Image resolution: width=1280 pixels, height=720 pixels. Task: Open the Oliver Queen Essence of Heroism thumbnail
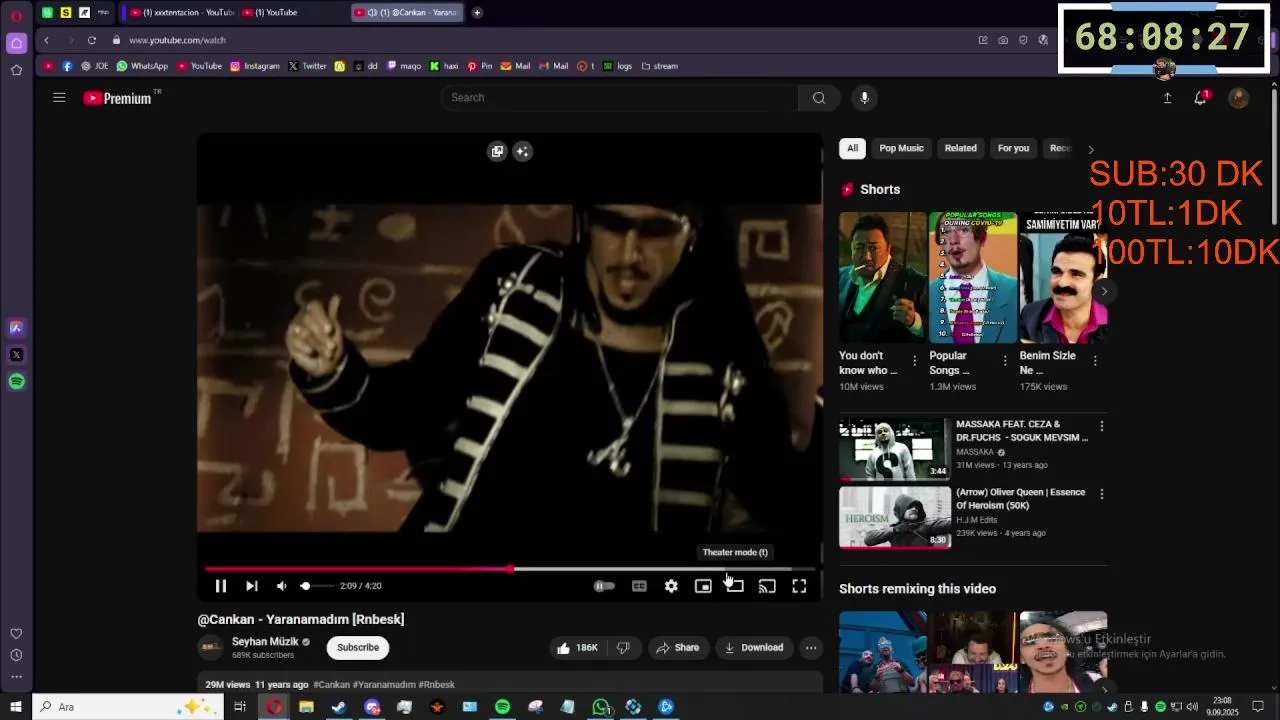[895, 517]
